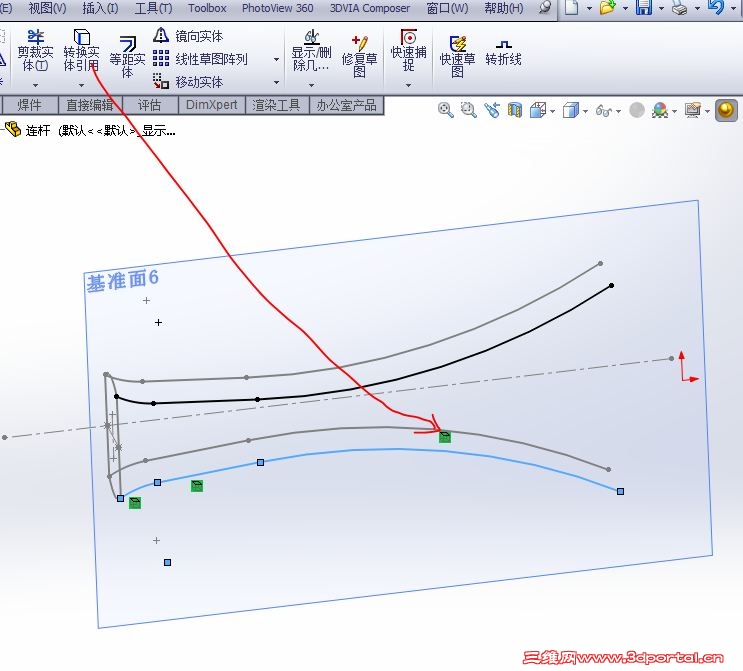Viewport: 743px width, 671px height.
Task: Expand dropdown arrow next to Save icon
Action: (x=661, y=9)
